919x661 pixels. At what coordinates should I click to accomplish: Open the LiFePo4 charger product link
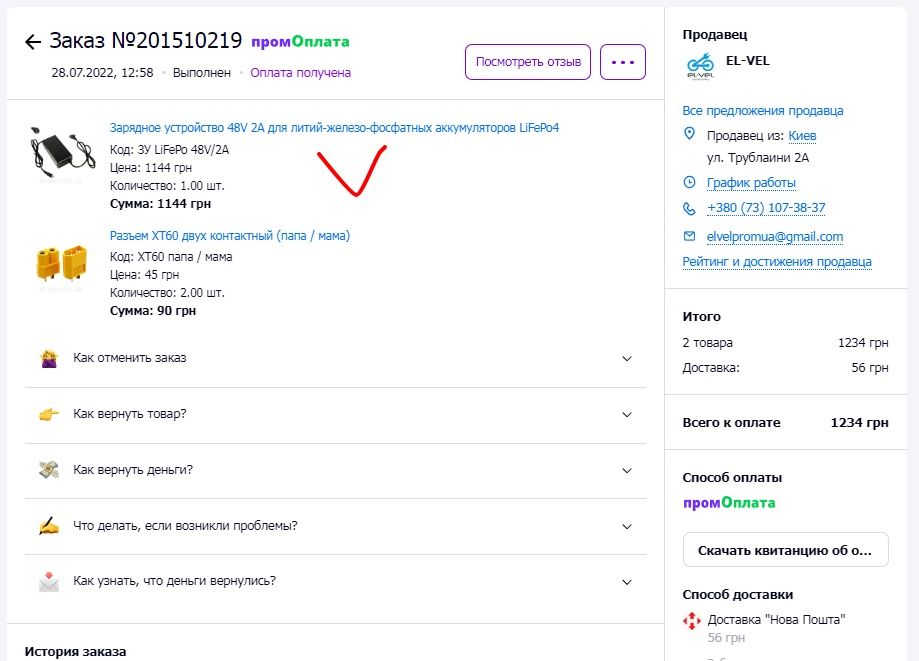[334, 128]
